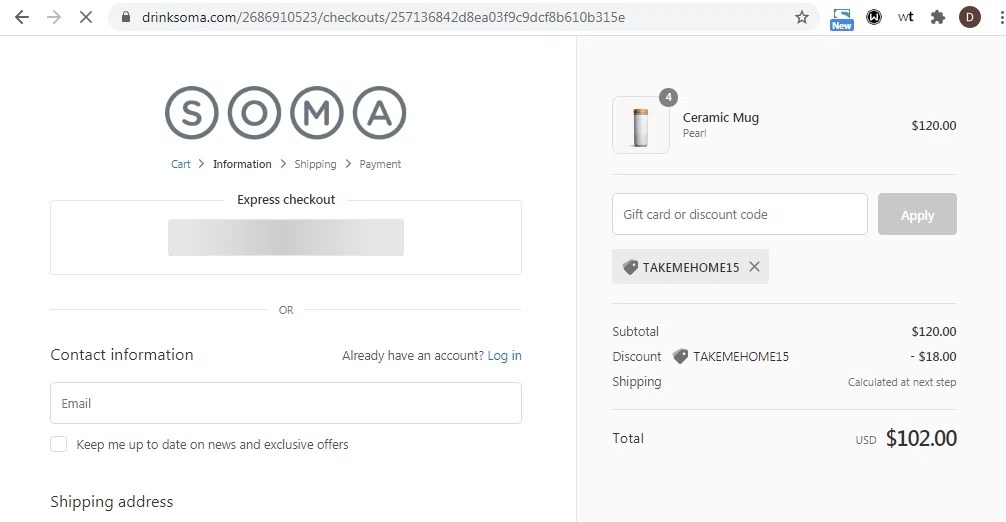Click the browser forward arrow
This screenshot has width=1006, height=522.
(x=54, y=17)
